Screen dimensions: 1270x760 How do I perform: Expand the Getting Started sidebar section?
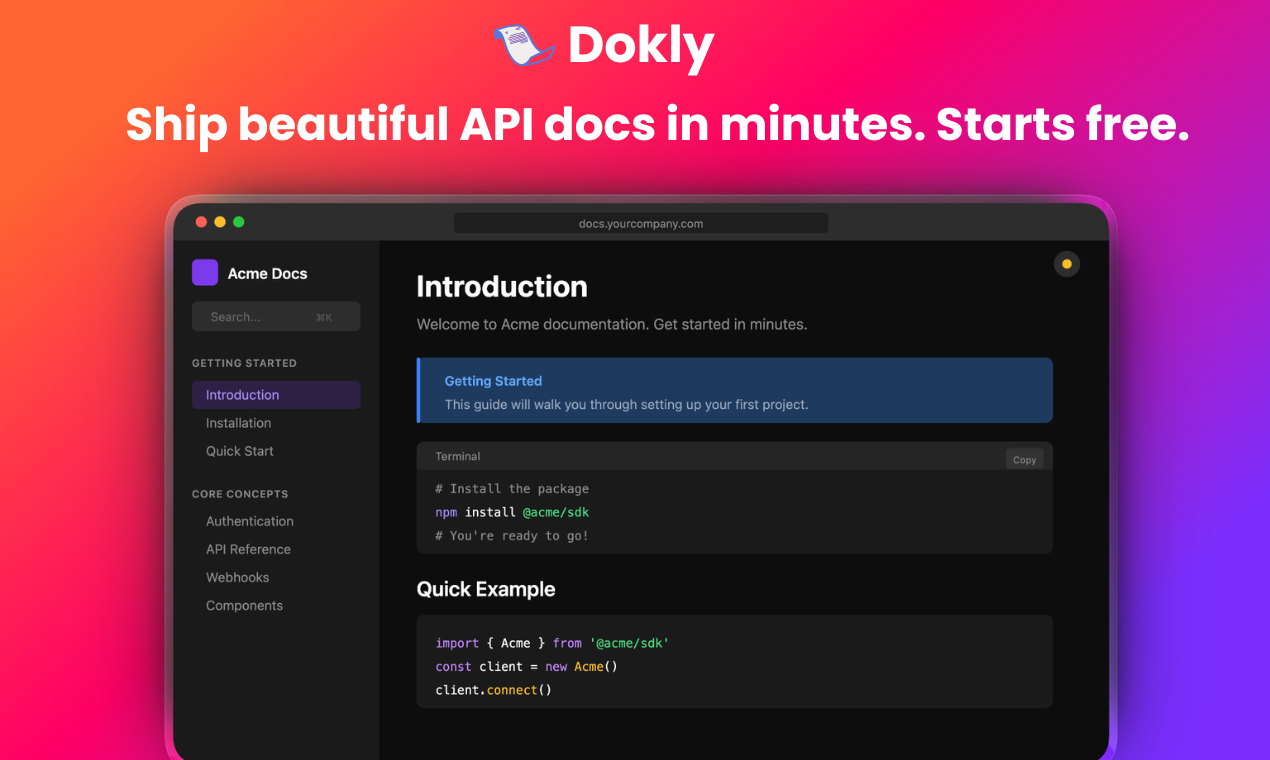tap(244, 362)
